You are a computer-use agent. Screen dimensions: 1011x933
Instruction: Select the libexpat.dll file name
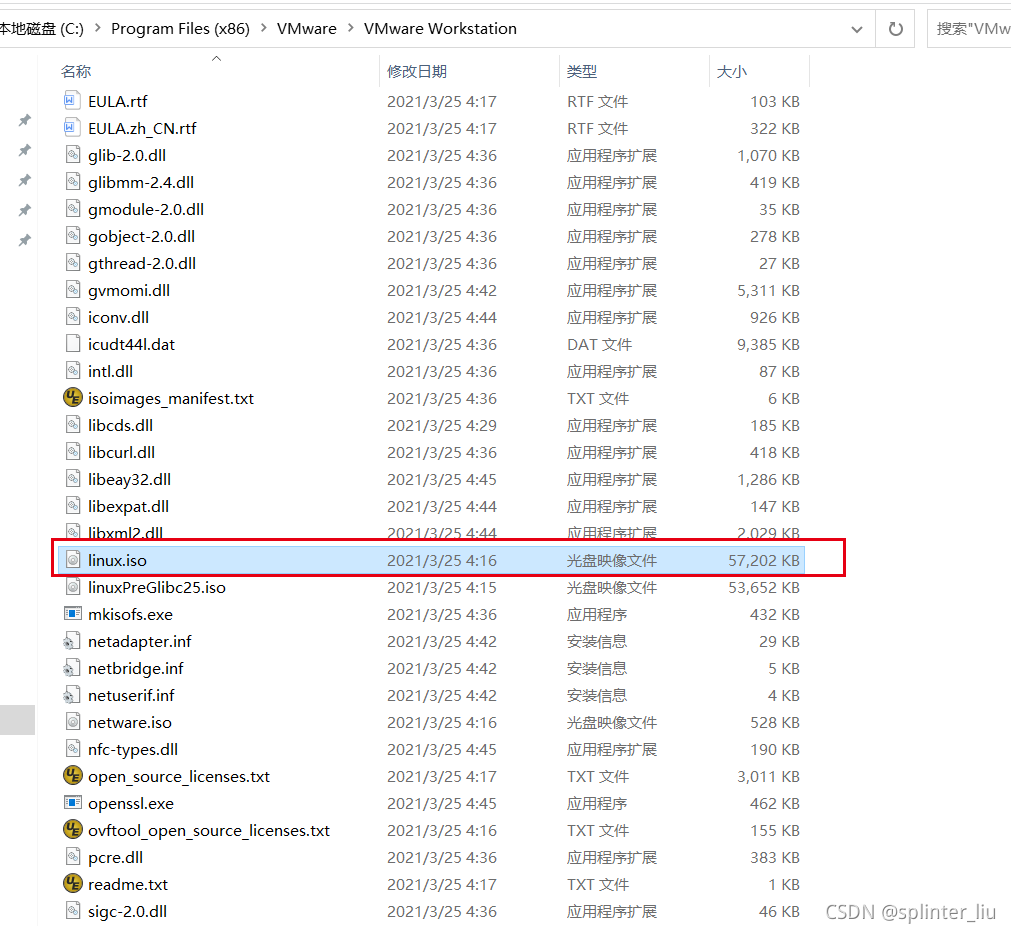[129, 506]
